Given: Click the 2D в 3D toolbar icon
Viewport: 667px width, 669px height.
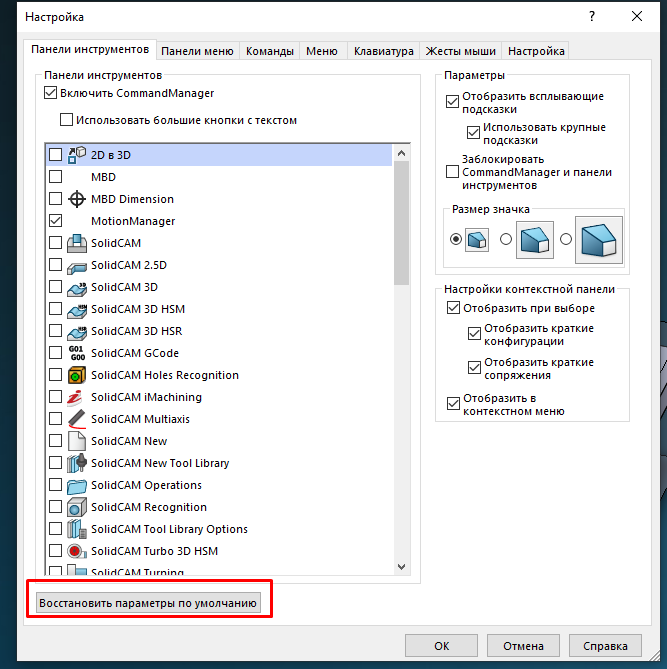Looking at the screenshot, I should pos(77,155).
